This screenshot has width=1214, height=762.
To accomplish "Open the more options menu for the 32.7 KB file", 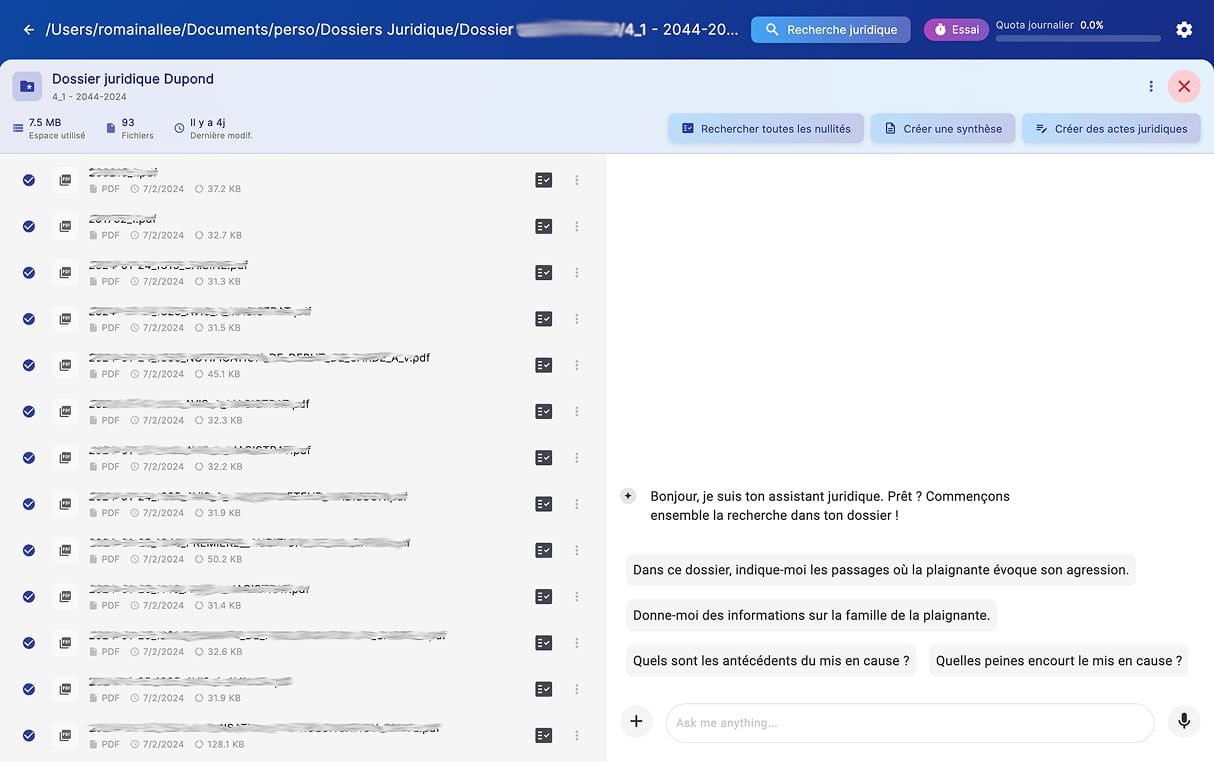I will (577, 227).
